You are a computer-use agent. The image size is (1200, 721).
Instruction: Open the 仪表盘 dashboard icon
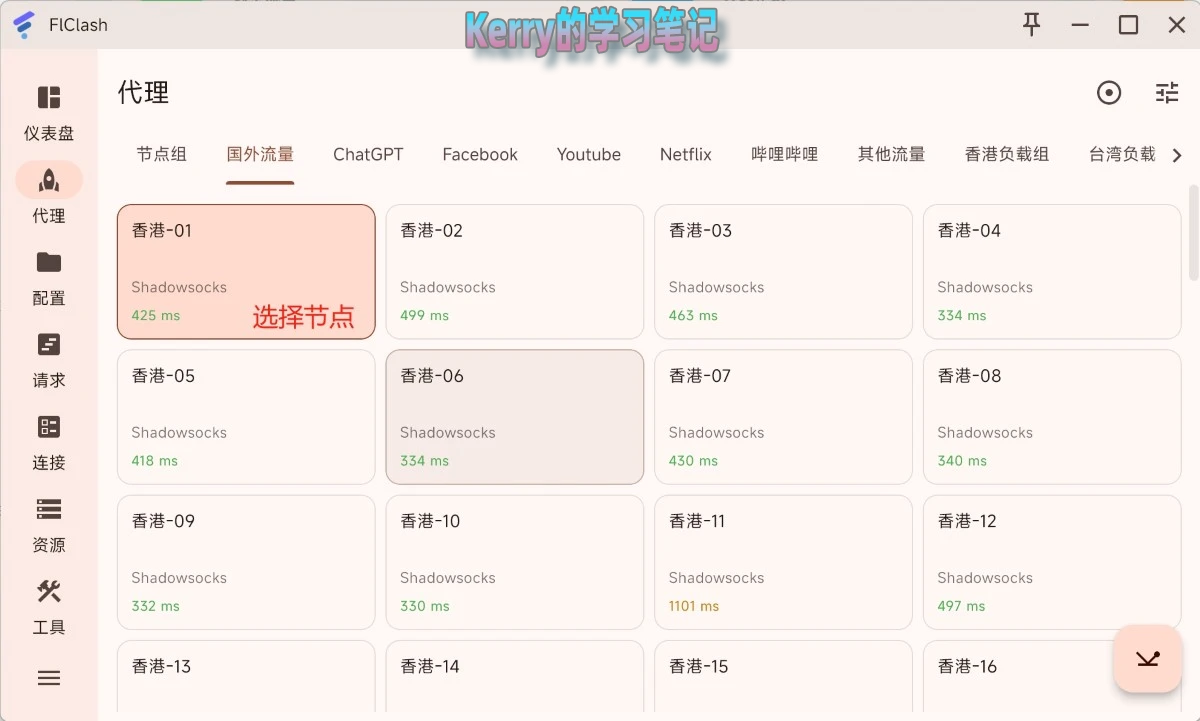tap(49, 97)
